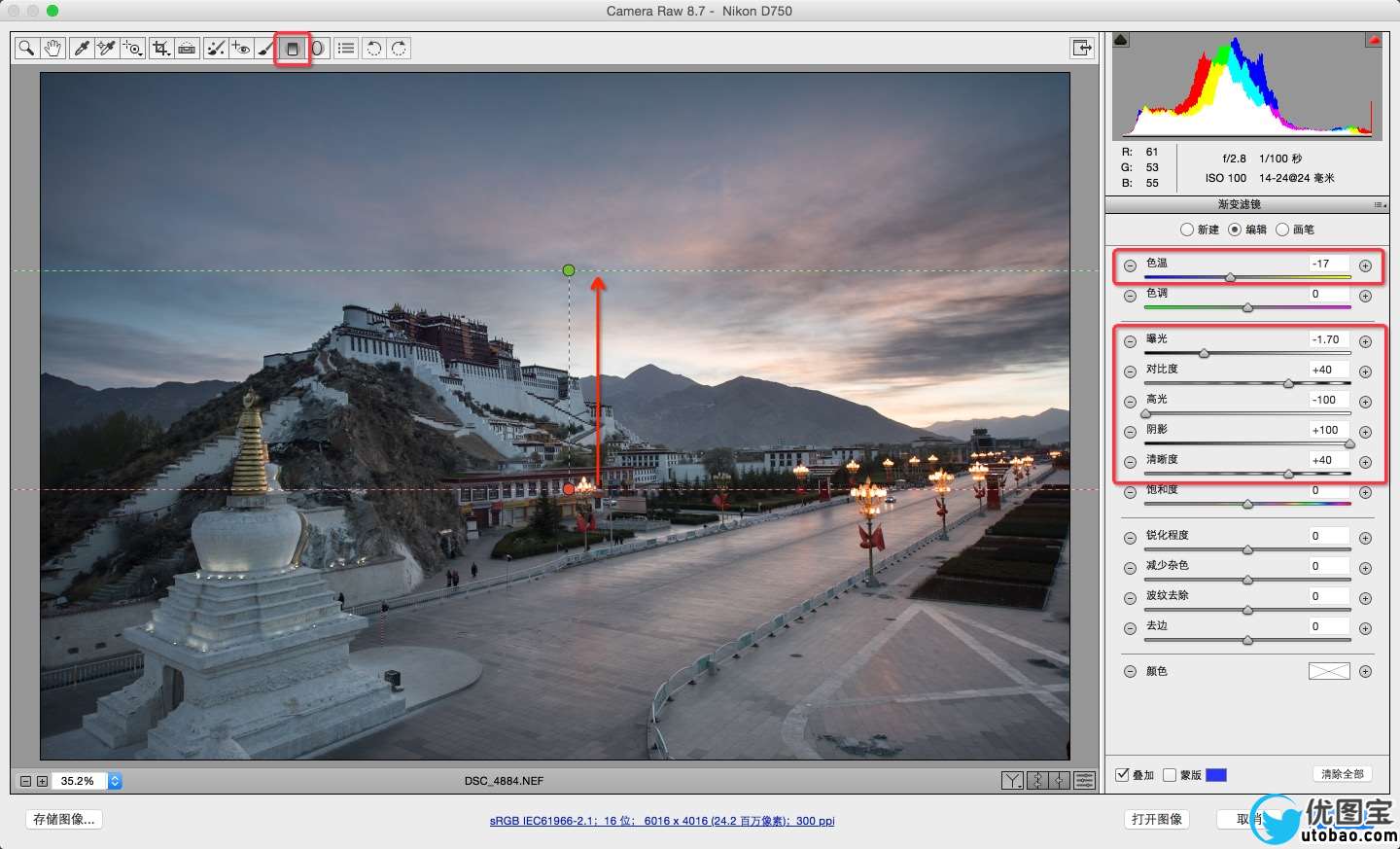This screenshot has height=849, width=1400.
Task: Select the Targeted Adjustment tool
Action: (133, 48)
